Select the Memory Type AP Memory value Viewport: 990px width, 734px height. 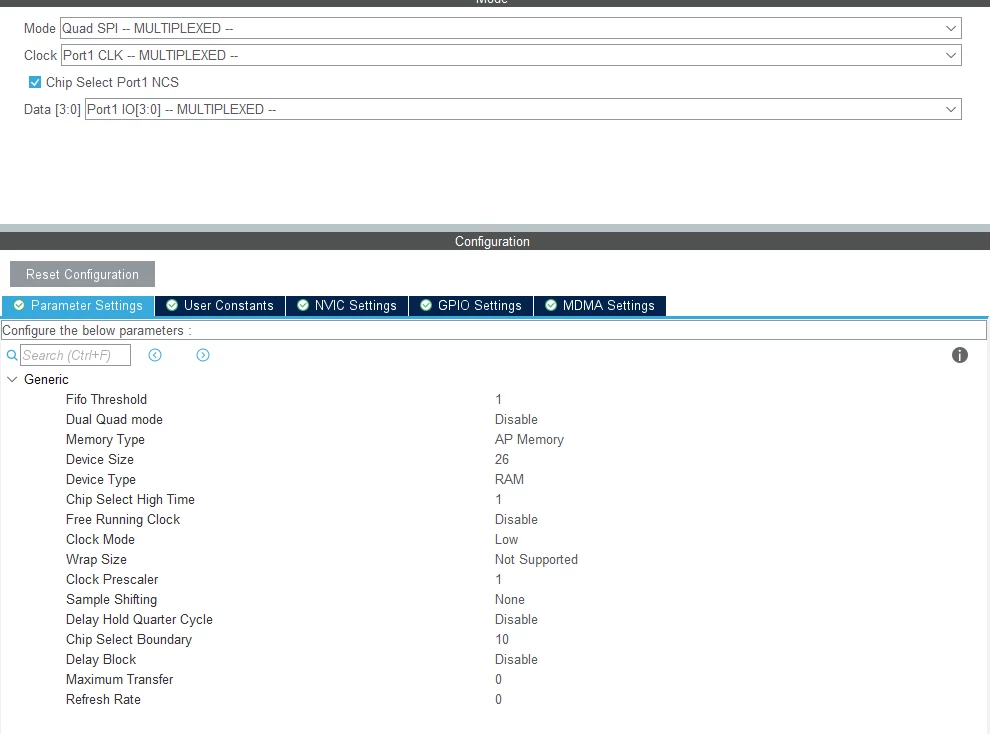click(529, 439)
